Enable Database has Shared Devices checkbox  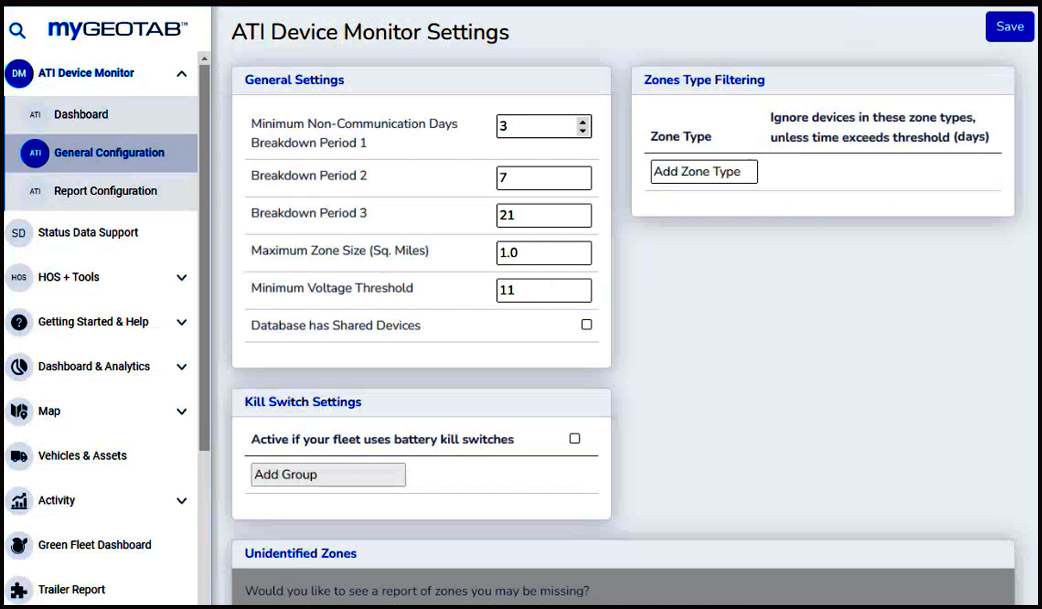click(586, 325)
